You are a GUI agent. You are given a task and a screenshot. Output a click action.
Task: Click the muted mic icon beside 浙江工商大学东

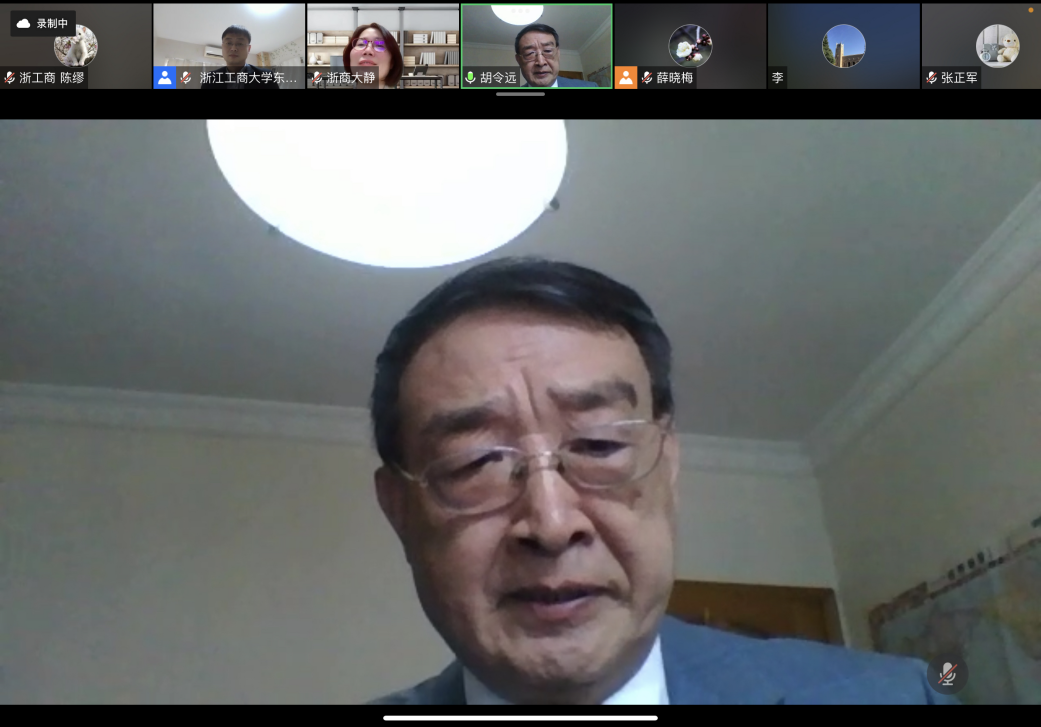[x=187, y=78]
